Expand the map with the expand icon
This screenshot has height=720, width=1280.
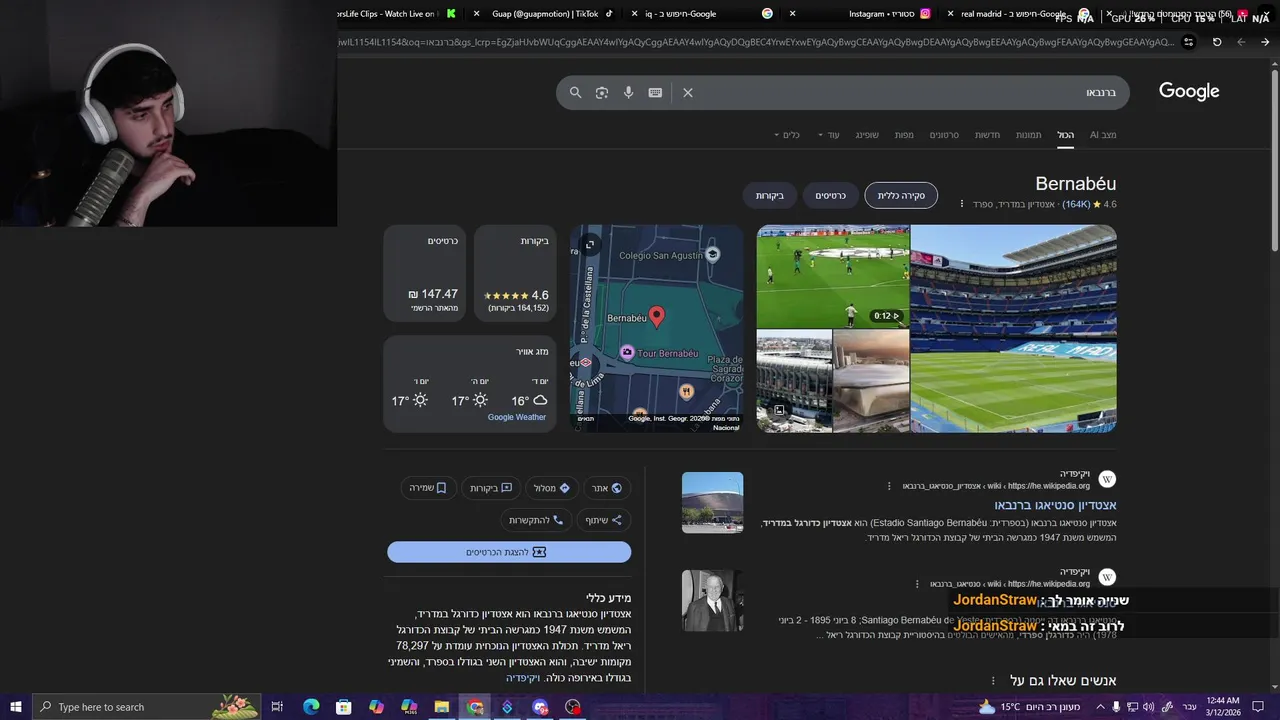tap(590, 244)
